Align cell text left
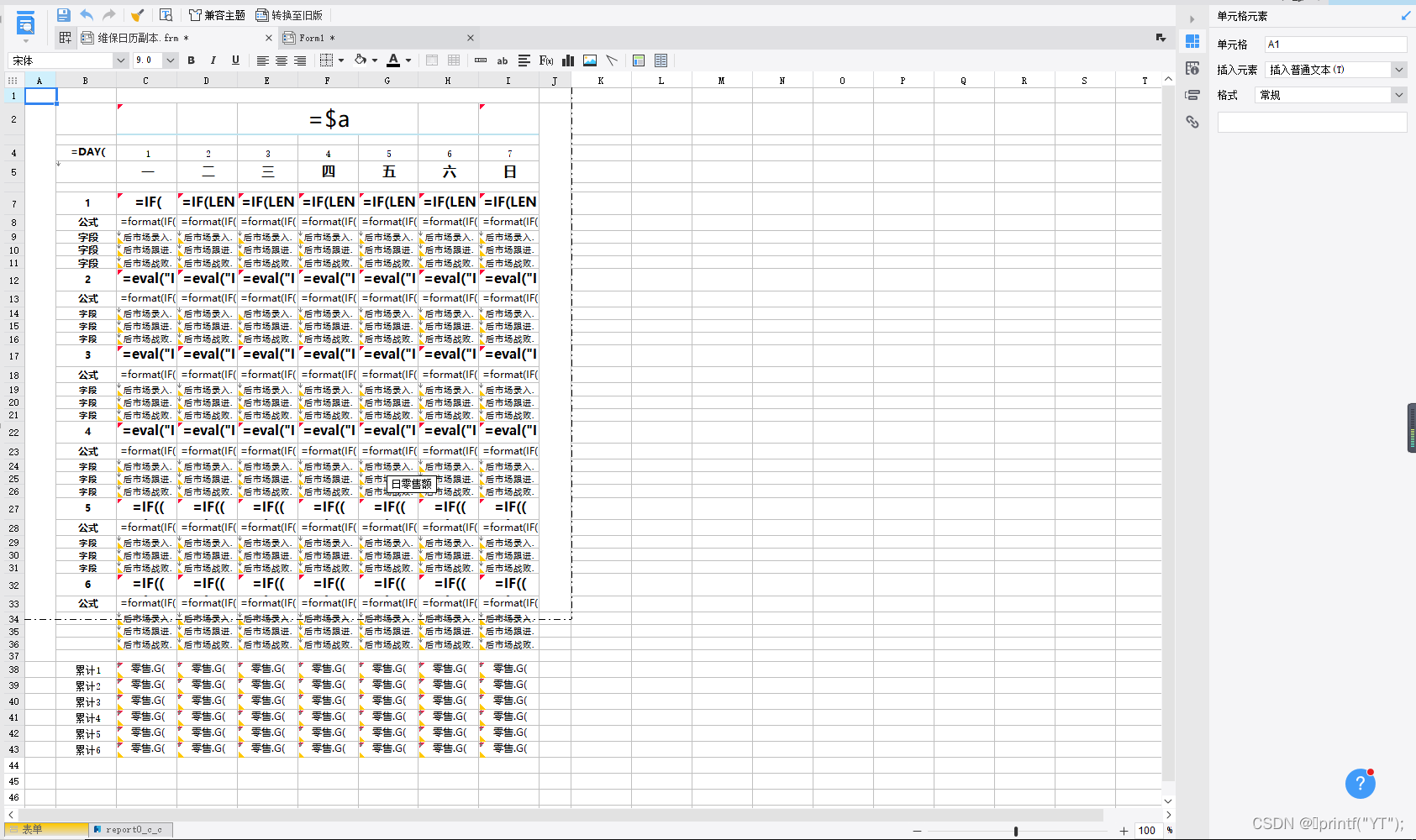The height and width of the screenshot is (840, 1416). point(263,60)
